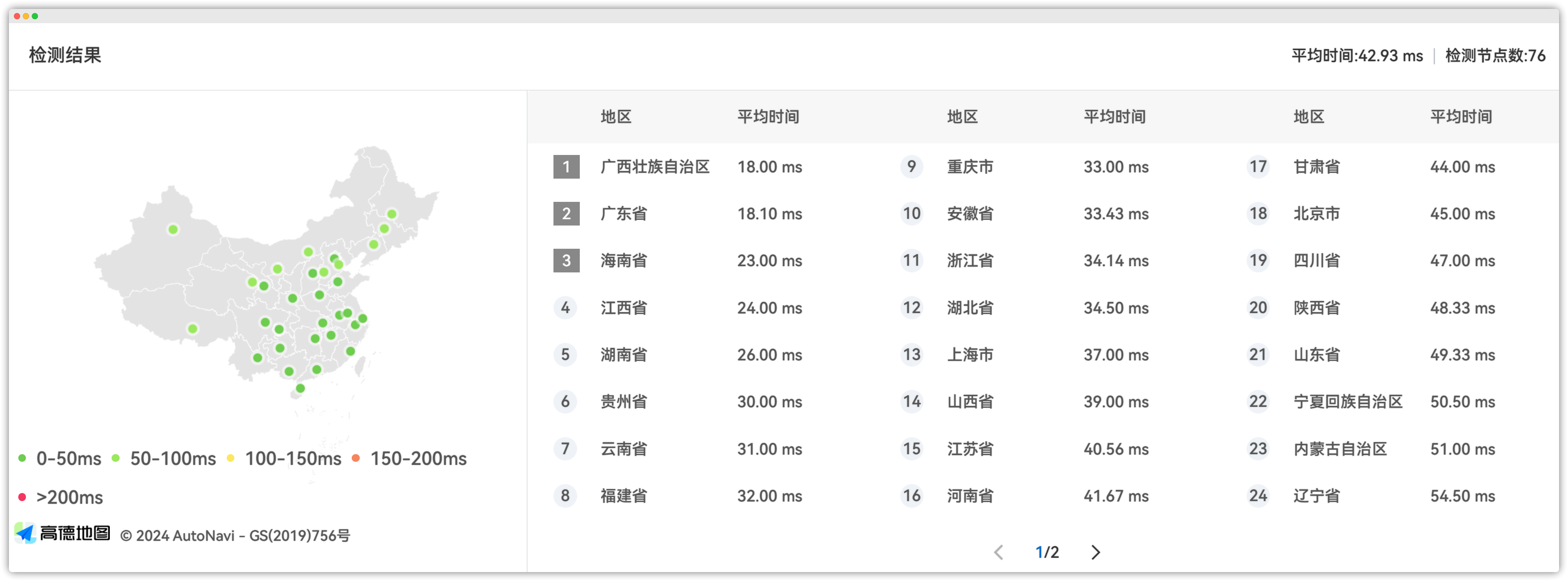
Task: Select the rank 1 badge for 广西壮族自治区
Action: click(x=566, y=166)
